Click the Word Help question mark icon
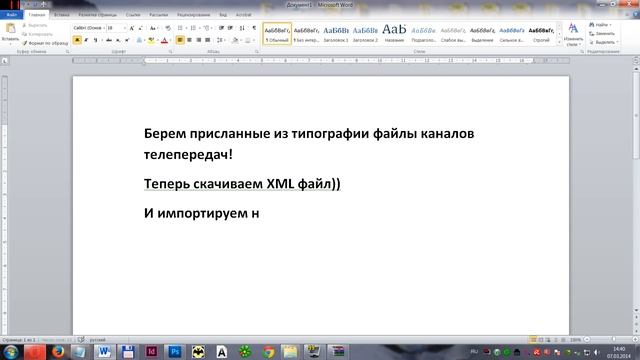 (x=636, y=15)
